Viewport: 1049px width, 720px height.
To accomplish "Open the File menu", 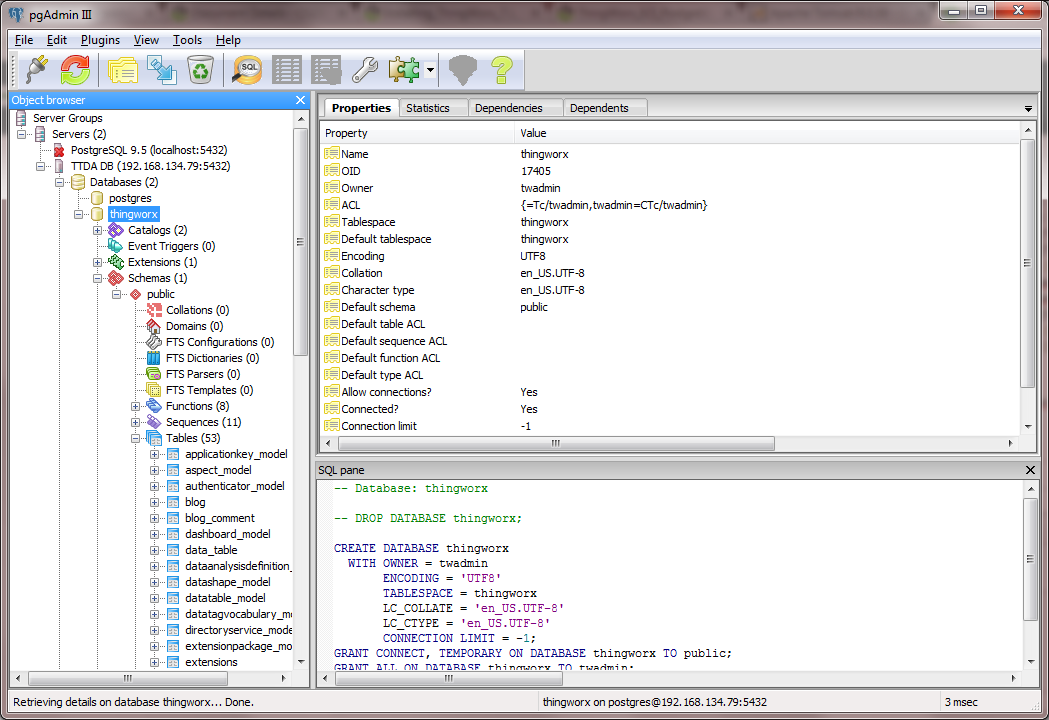I will [24, 40].
